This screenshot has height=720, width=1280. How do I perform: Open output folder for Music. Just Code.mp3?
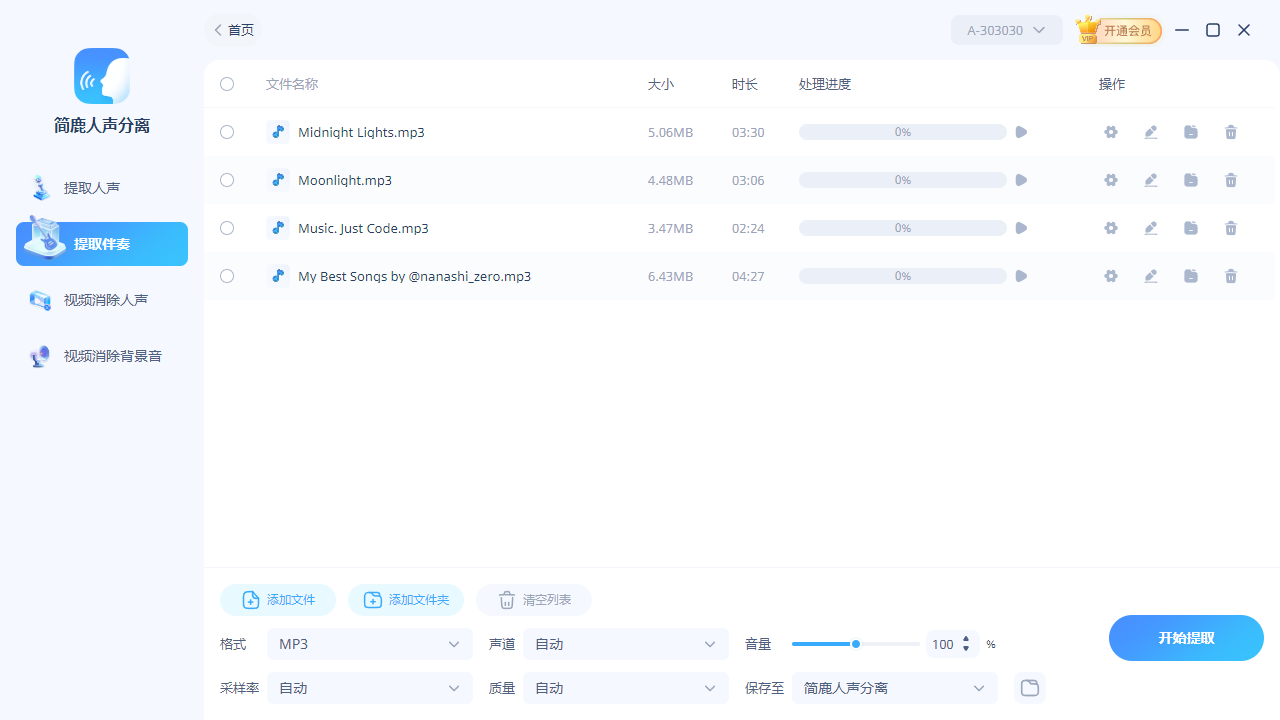click(x=1191, y=228)
